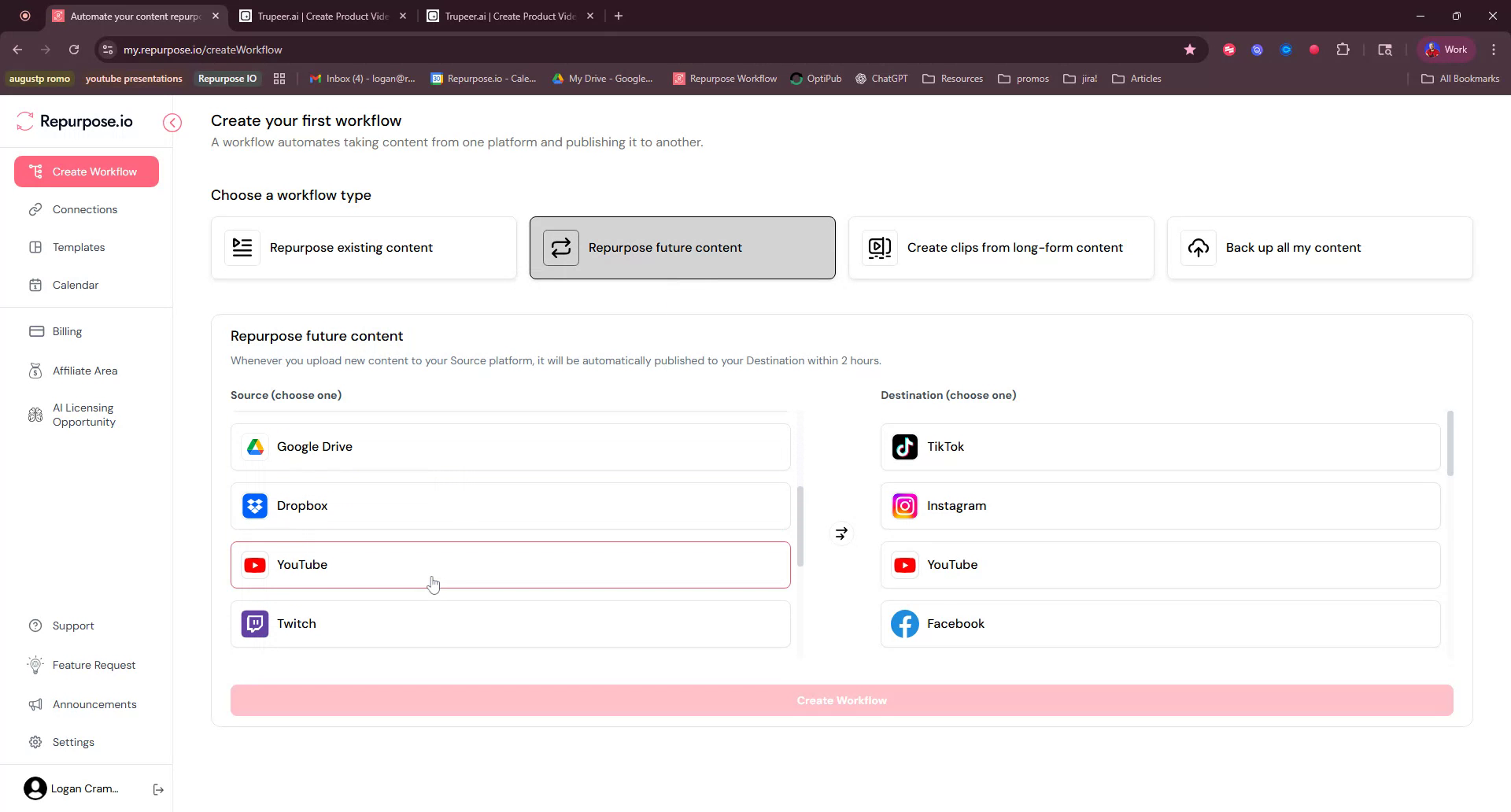The image size is (1511, 812).
Task: Select the Connections icon in the sidebar
Action: point(36,209)
